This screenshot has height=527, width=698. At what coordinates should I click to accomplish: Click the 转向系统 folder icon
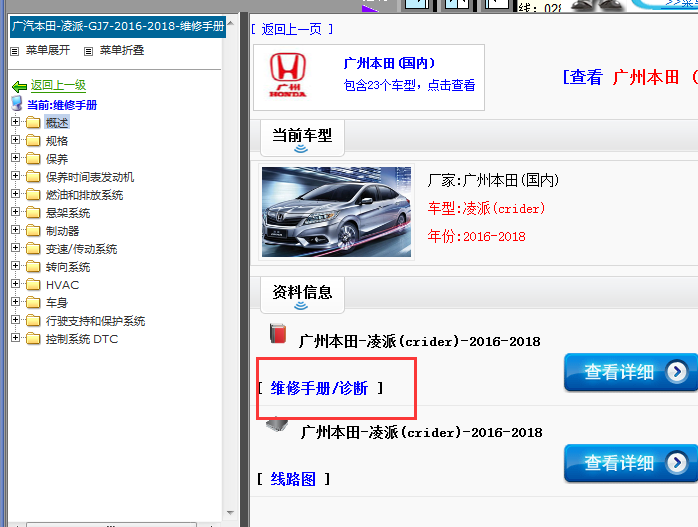(x=33, y=267)
